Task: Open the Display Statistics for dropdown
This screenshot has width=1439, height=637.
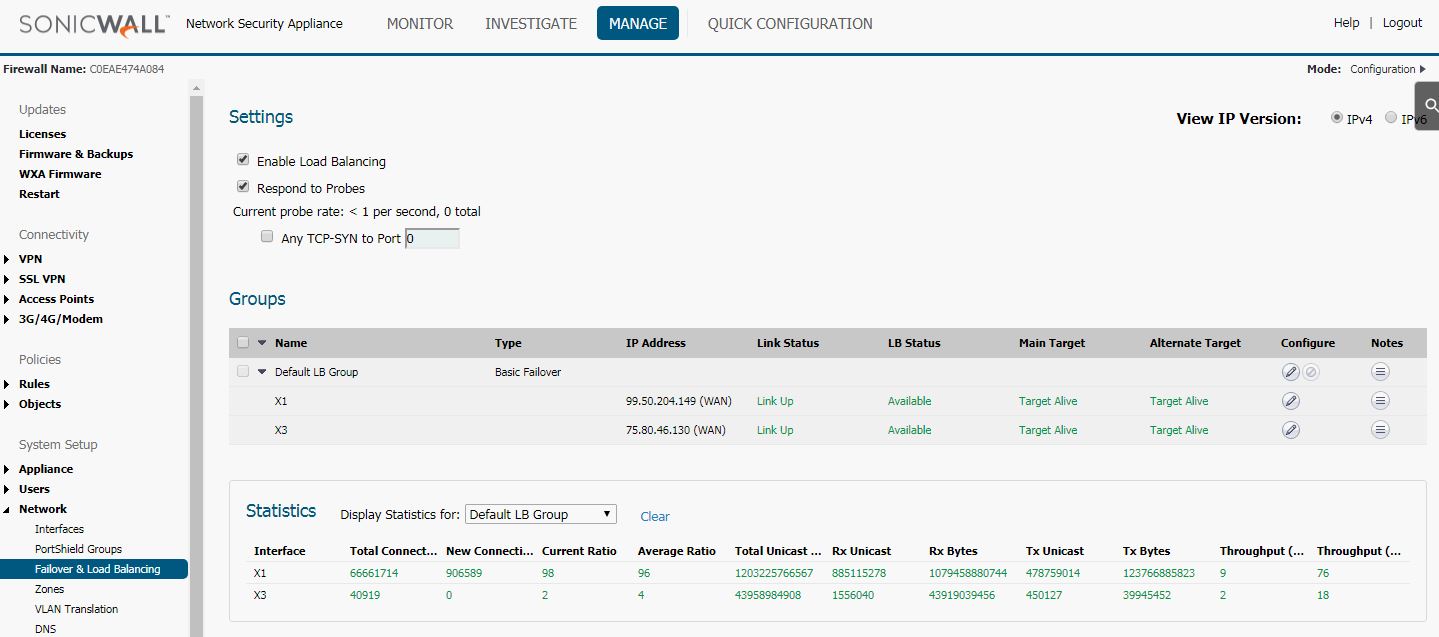Action: [541, 515]
